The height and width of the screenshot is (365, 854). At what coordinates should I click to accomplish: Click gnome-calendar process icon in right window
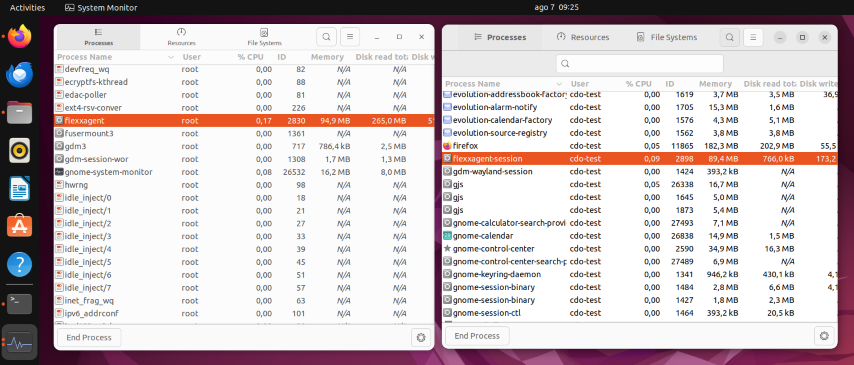pyautogui.click(x=447, y=236)
